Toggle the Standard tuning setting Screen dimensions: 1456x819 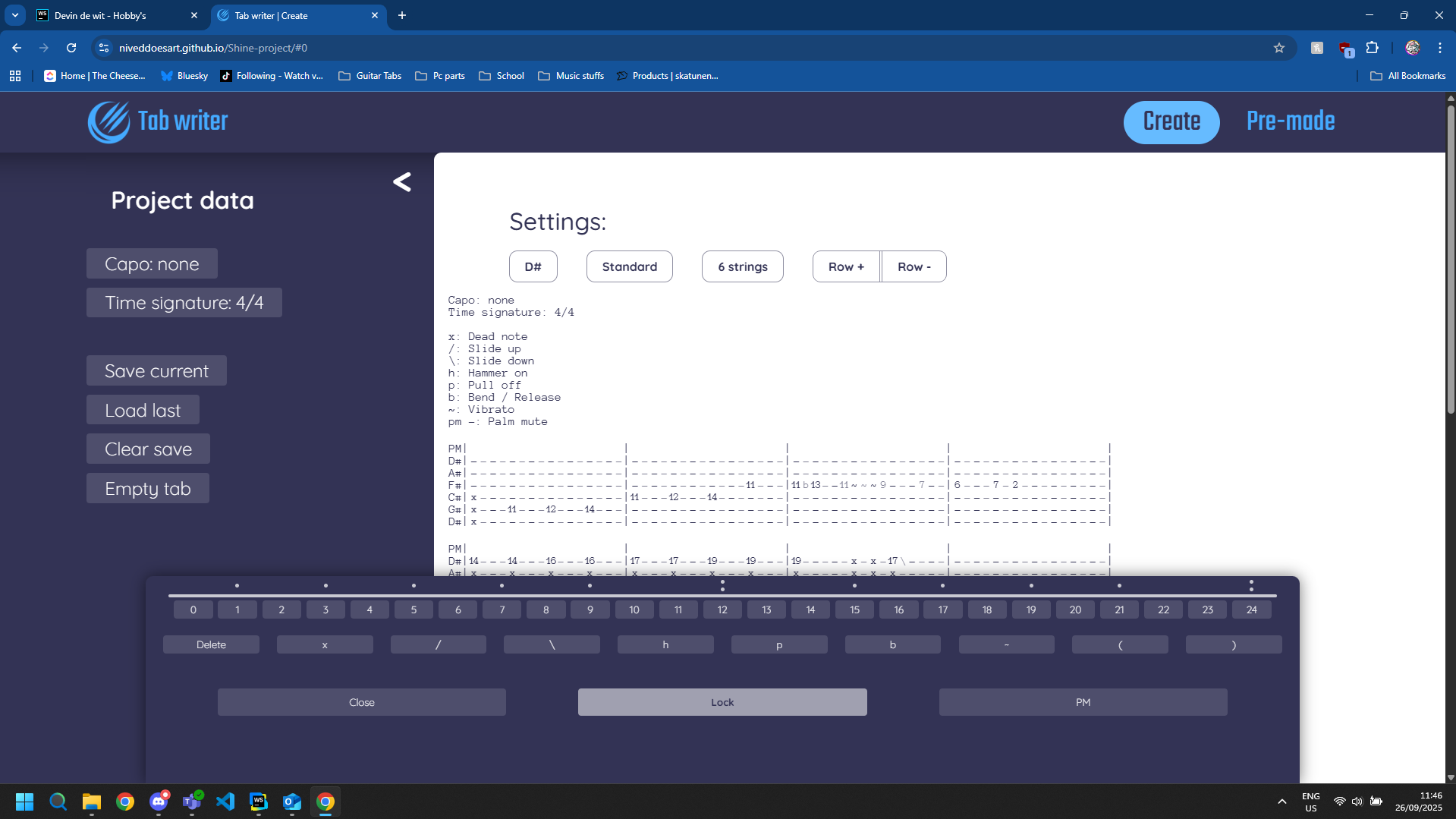click(x=629, y=266)
